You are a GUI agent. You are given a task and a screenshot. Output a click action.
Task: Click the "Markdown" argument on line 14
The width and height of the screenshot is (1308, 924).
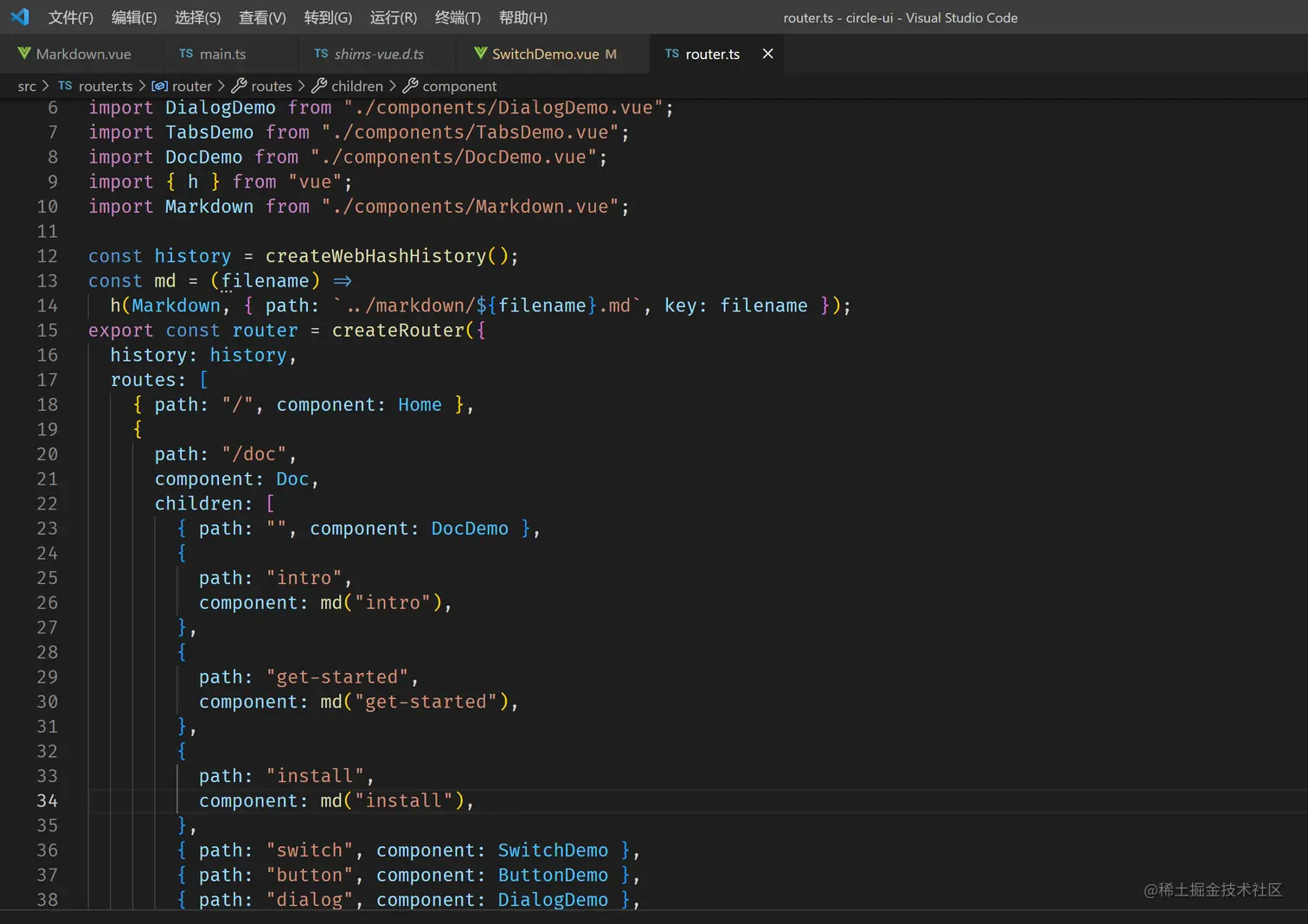(x=176, y=305)
